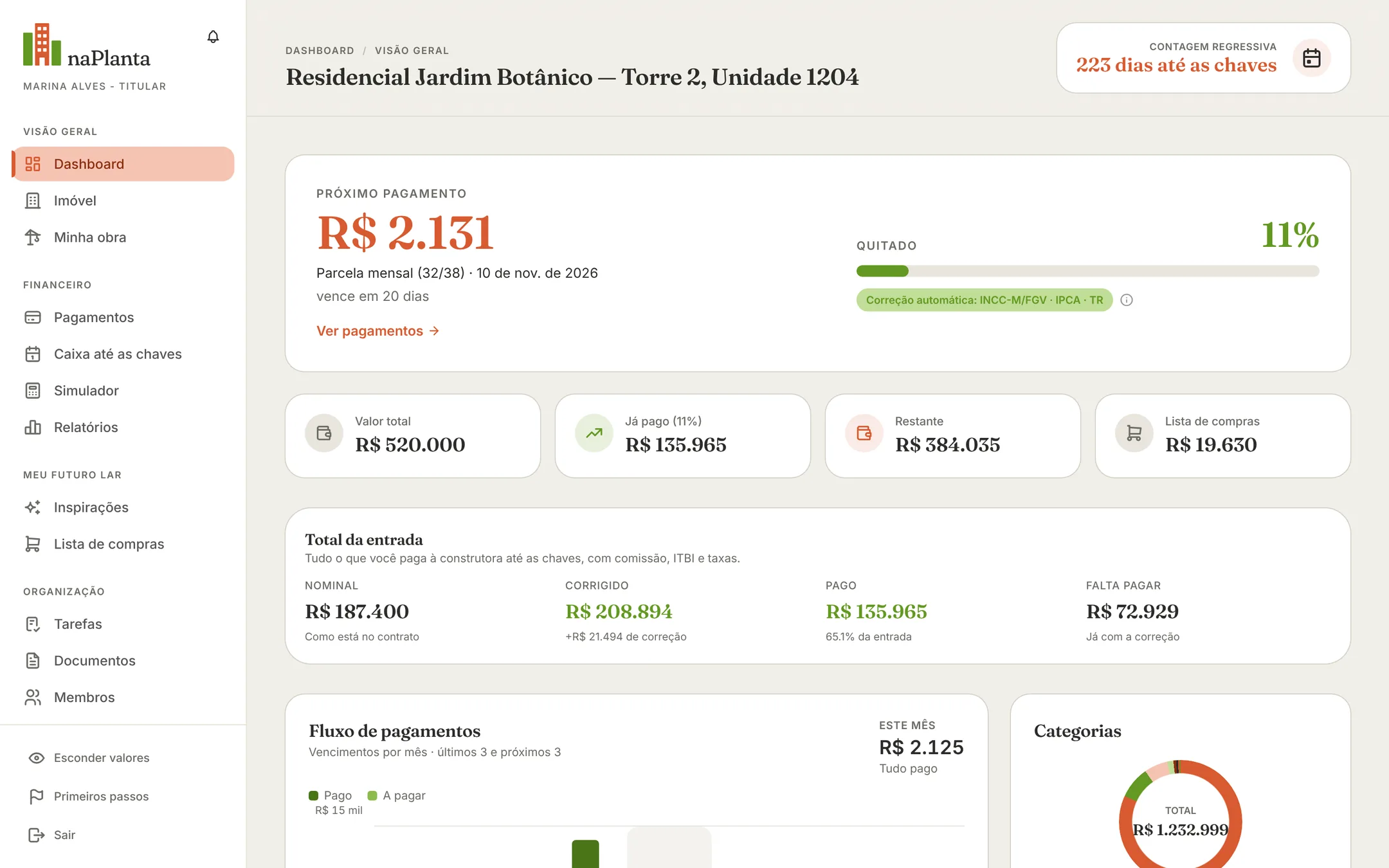Click Sair to log out
This screenshot has width=1389, height=868.
coord(53,835)
